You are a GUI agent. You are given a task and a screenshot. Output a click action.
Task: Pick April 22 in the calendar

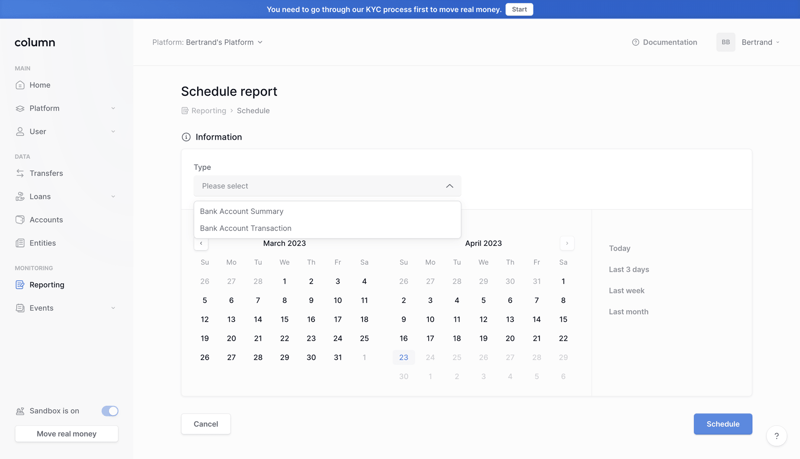pyautogui.click(x=563, y=338)
